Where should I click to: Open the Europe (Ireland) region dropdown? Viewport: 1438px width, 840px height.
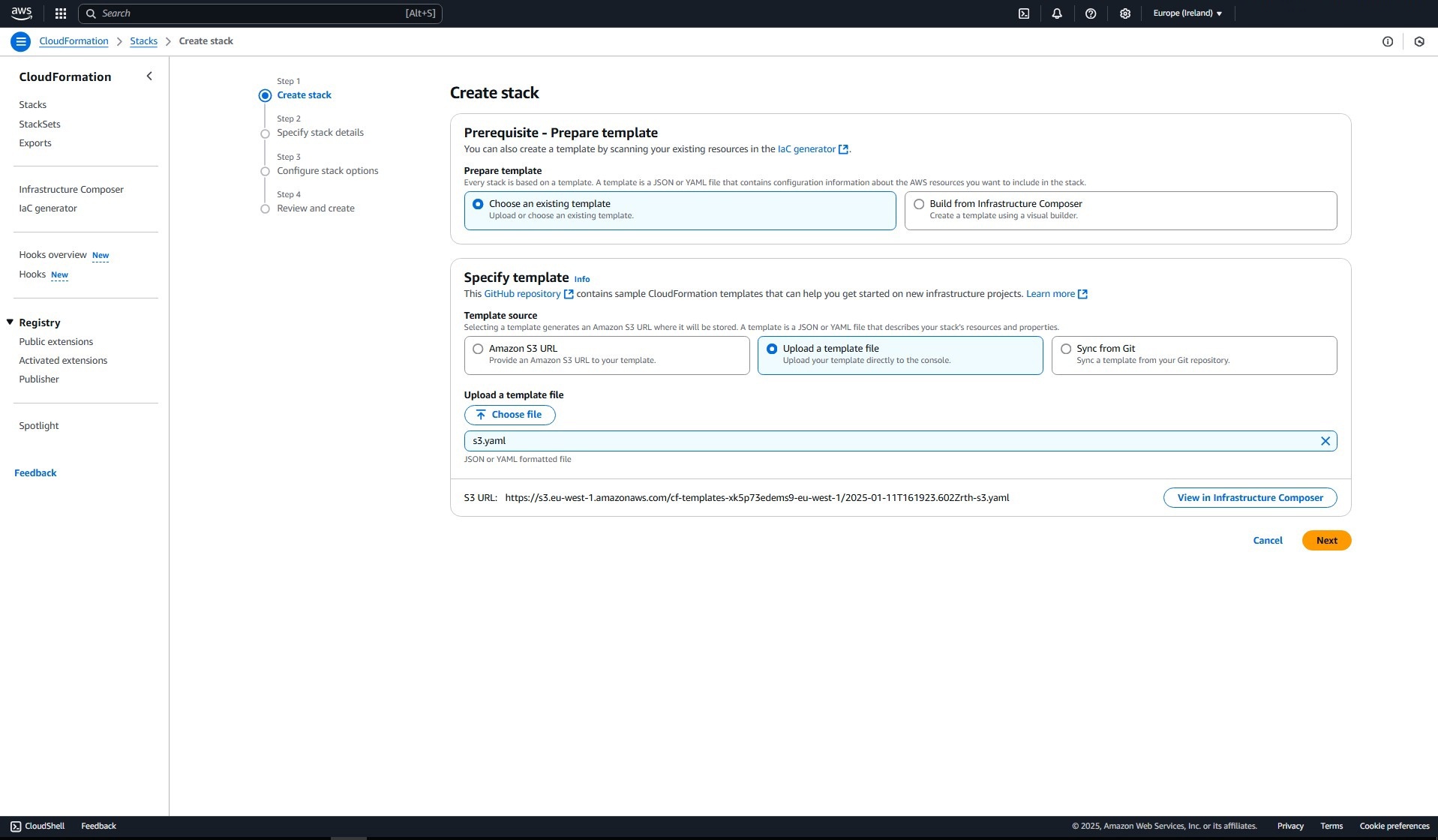pos(1187,13)
